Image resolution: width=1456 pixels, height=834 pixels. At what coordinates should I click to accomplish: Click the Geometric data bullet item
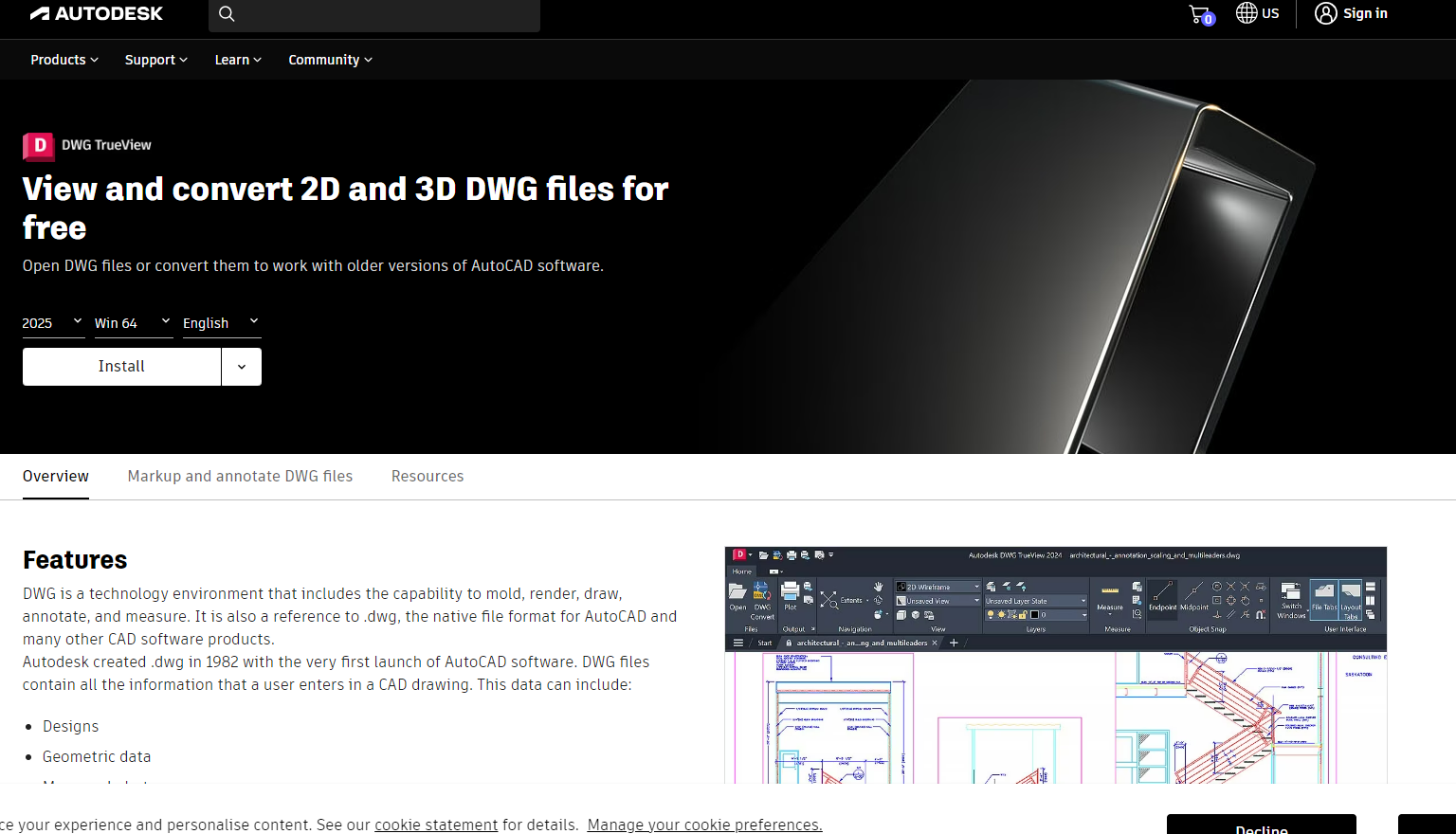(97, 756)
